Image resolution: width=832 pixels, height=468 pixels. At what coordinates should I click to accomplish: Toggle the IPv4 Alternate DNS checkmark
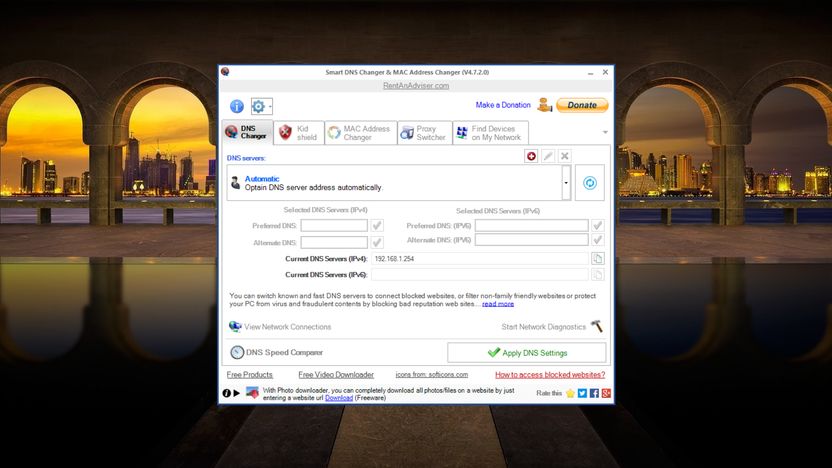tap(377, 242)
